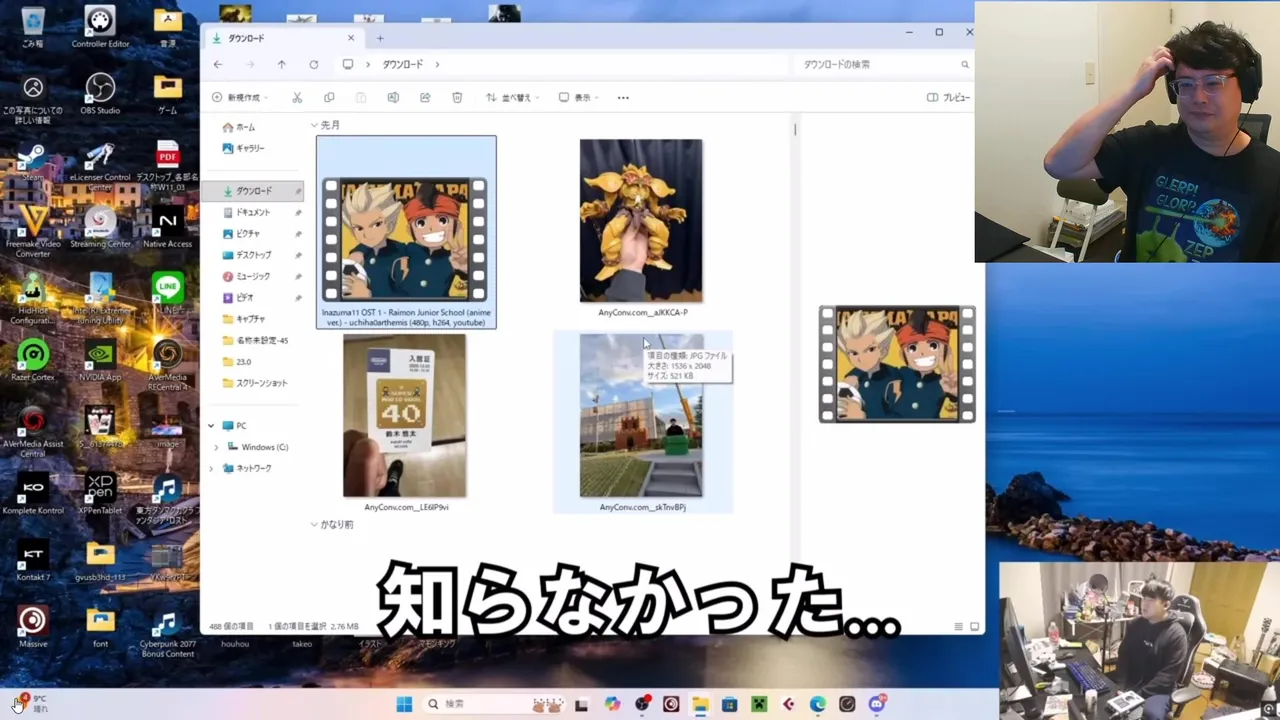Refresh the ダウンロード folder view
1280x720 pixels.
(314, 64)
